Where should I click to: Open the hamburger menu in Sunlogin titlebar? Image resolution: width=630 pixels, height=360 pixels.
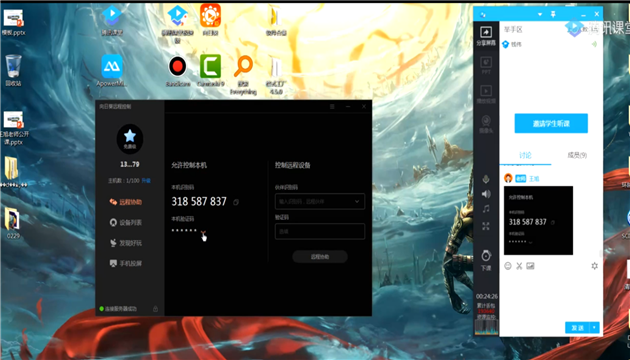(332, 106)
